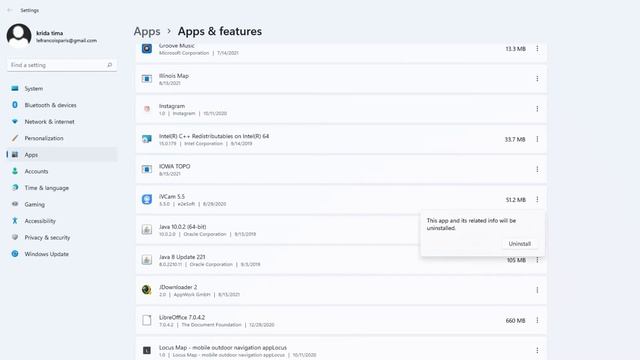This screenshot has height=360, width=640.
Task: Open Accounts settings
Action: pos(62,171)
